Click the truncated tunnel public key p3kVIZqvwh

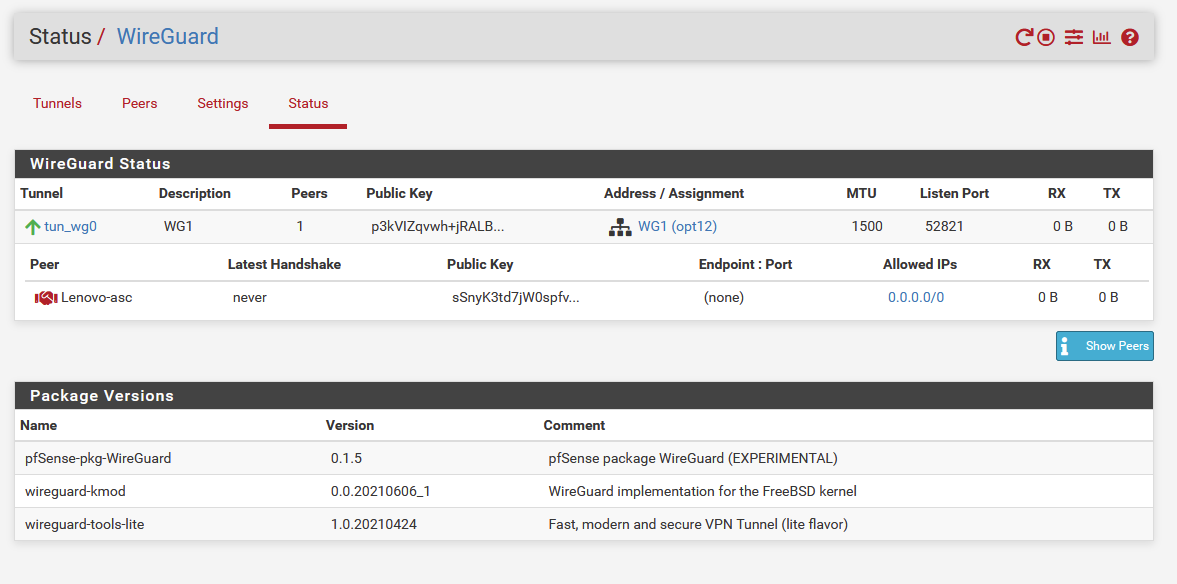[x=437, y=227]
